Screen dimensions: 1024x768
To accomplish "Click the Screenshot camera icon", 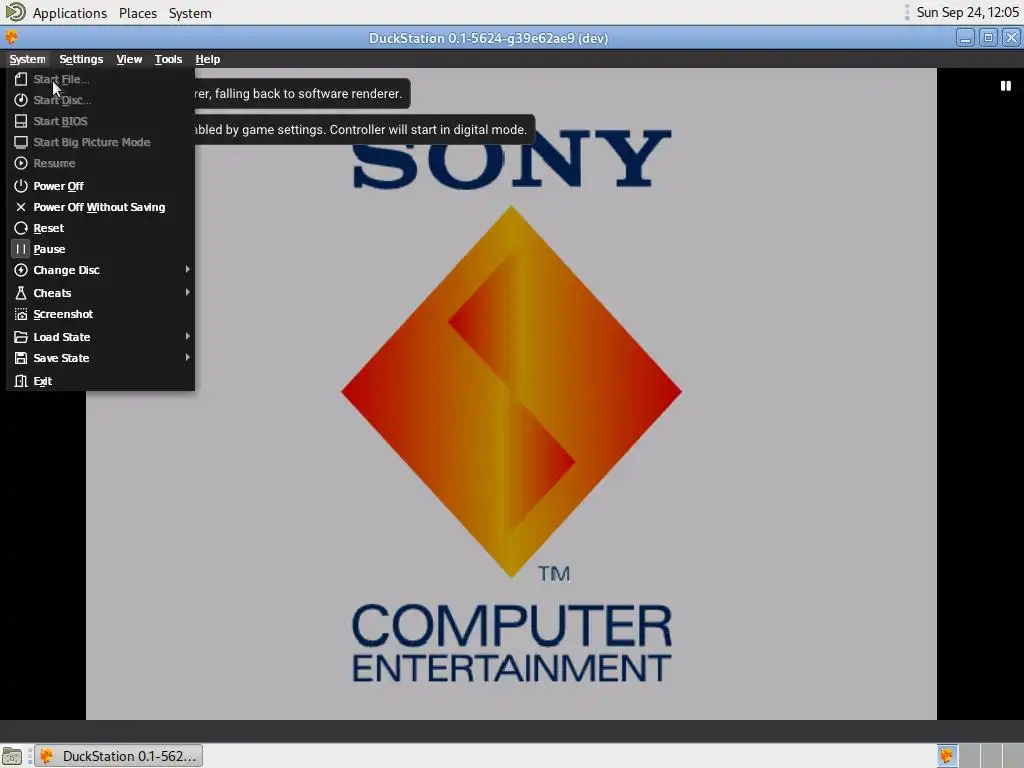I will (x=21, y=314).
